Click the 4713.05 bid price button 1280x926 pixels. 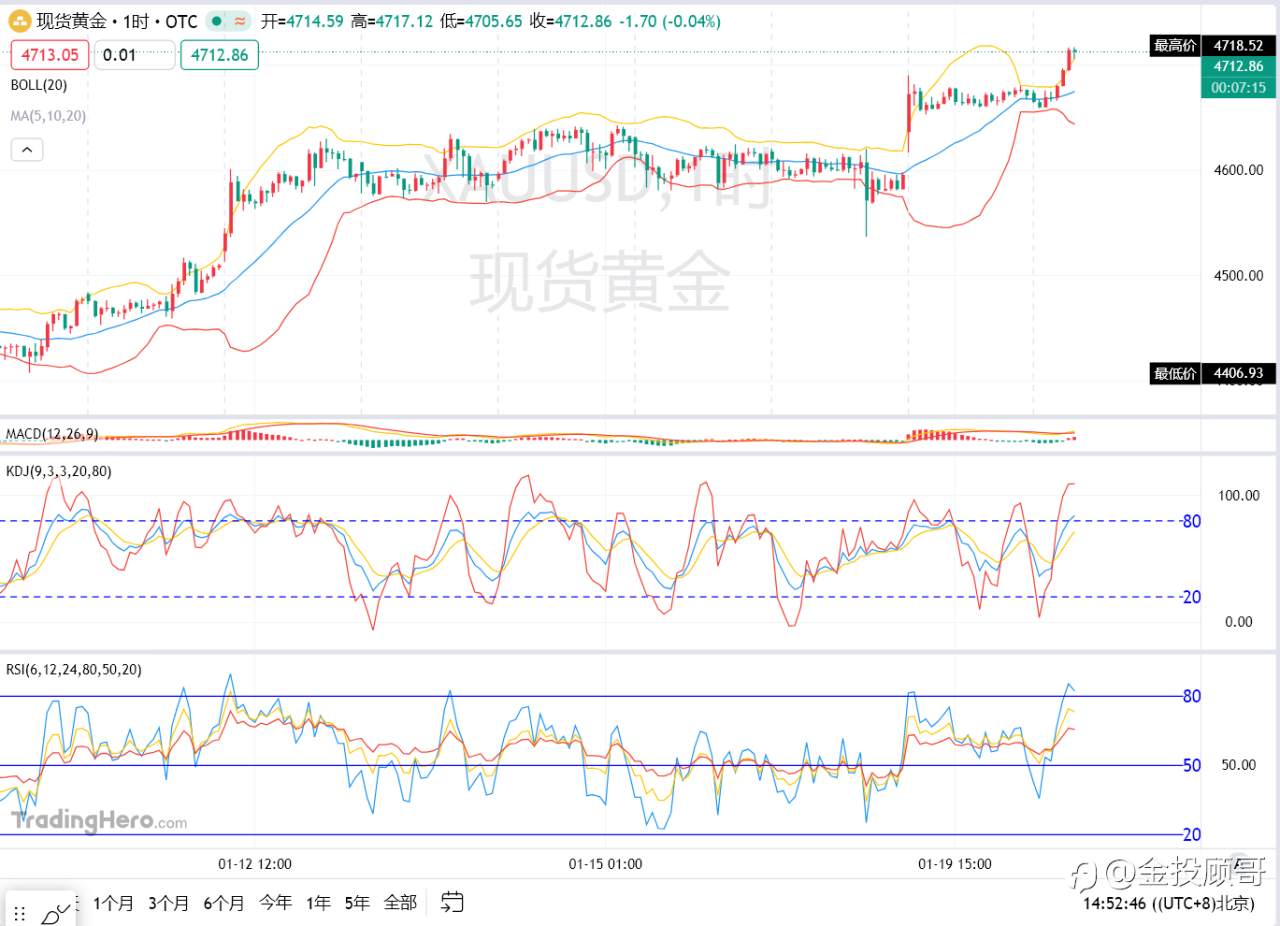pos(49,55)
